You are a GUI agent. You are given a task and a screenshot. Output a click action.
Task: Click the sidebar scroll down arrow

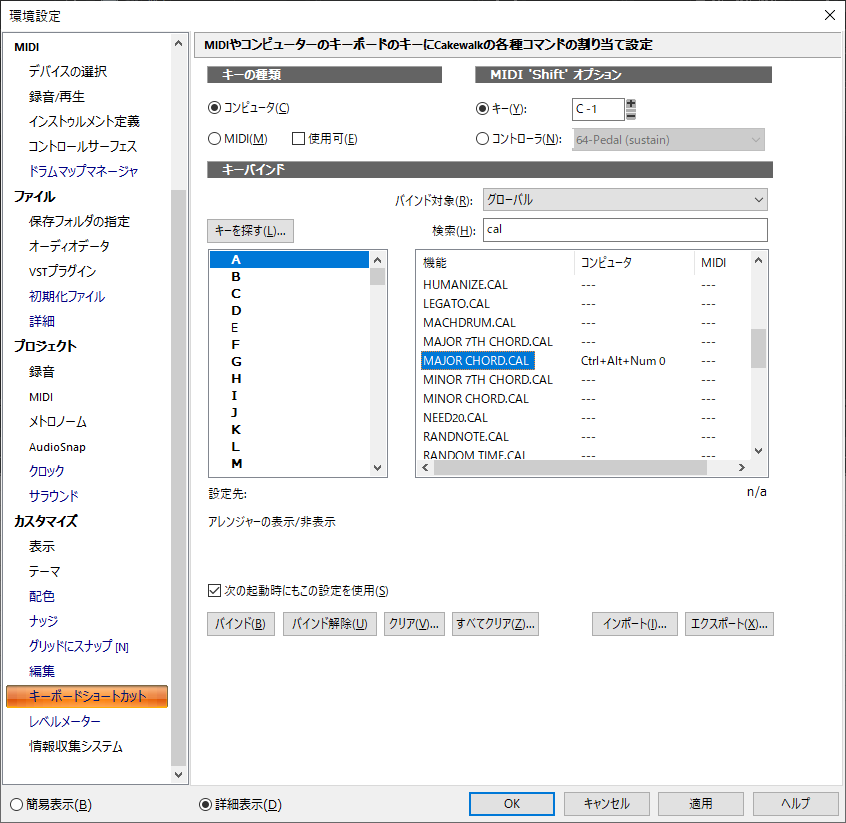(x=179, y=774)
